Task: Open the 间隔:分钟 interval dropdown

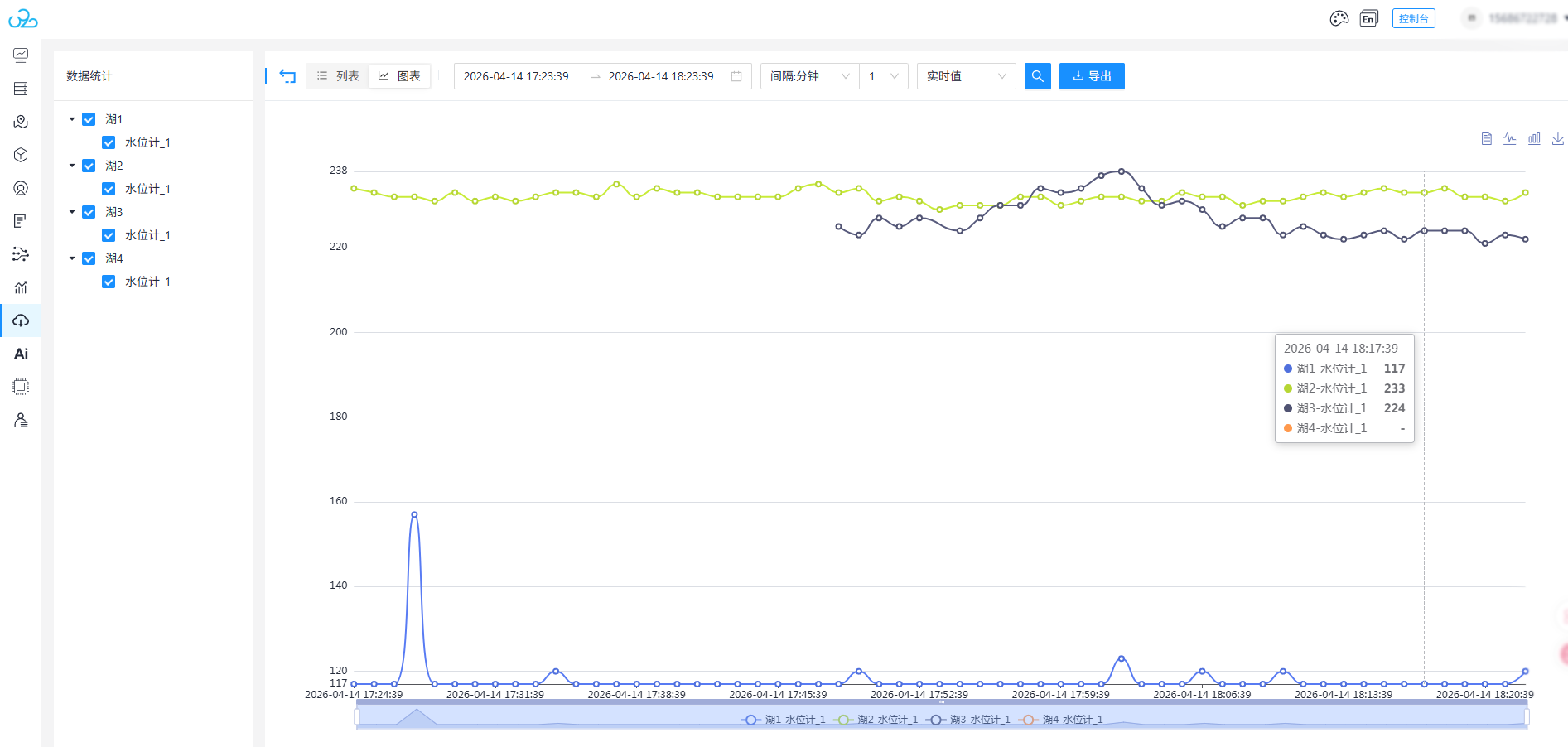Action: point(809,76)
